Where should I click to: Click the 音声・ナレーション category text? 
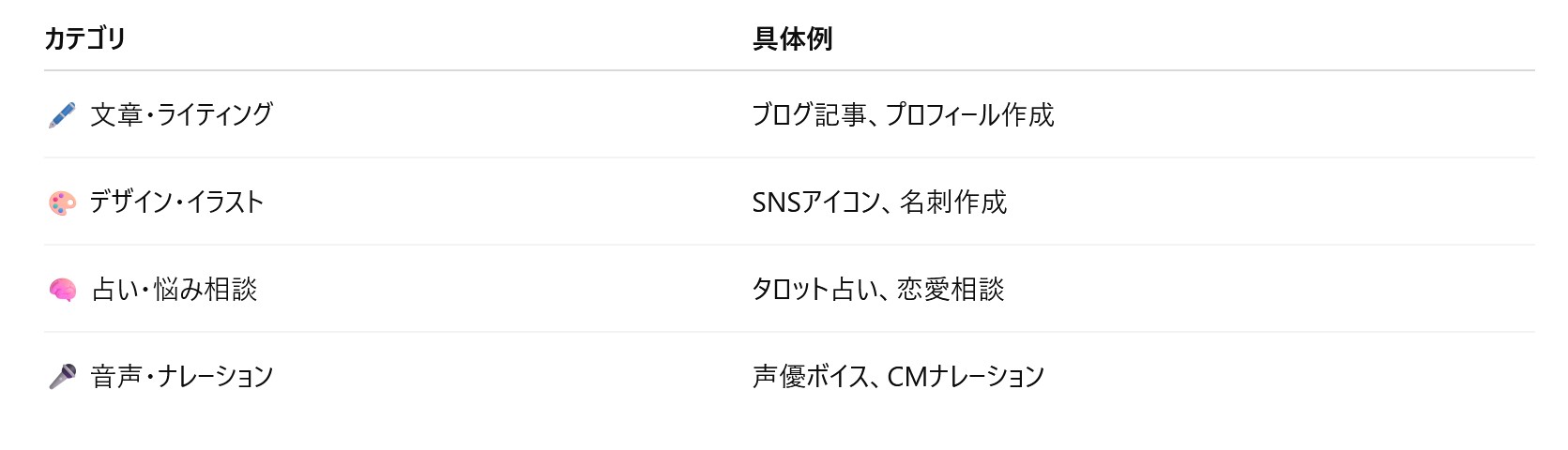[181, 376]
